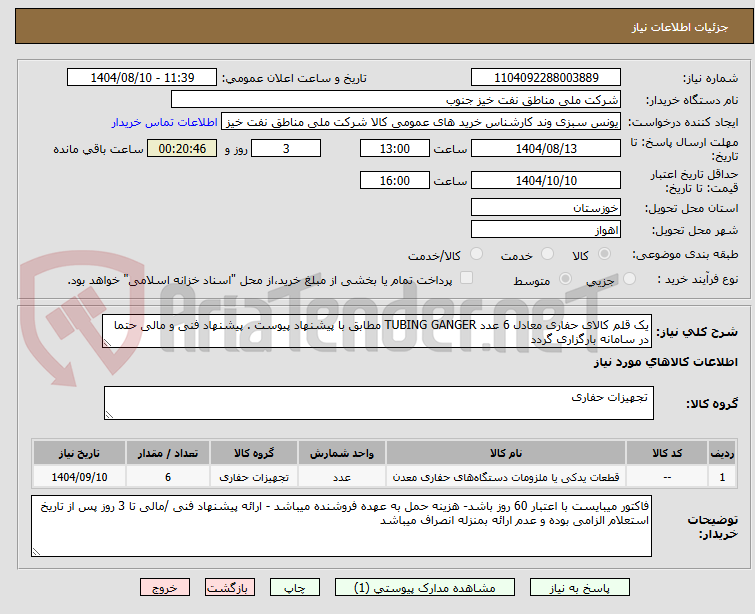
Task: Click the resize grip of گروه کالا textarea
Action: (109, 415)
